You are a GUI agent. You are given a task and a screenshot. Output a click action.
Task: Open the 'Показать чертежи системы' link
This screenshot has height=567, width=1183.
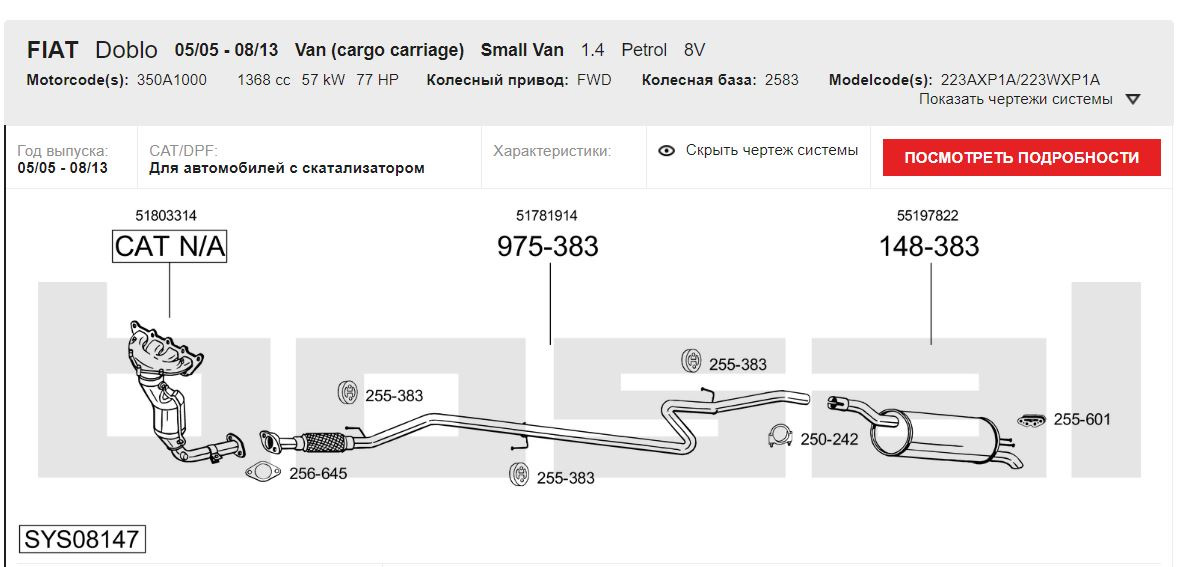[1015, 99]
